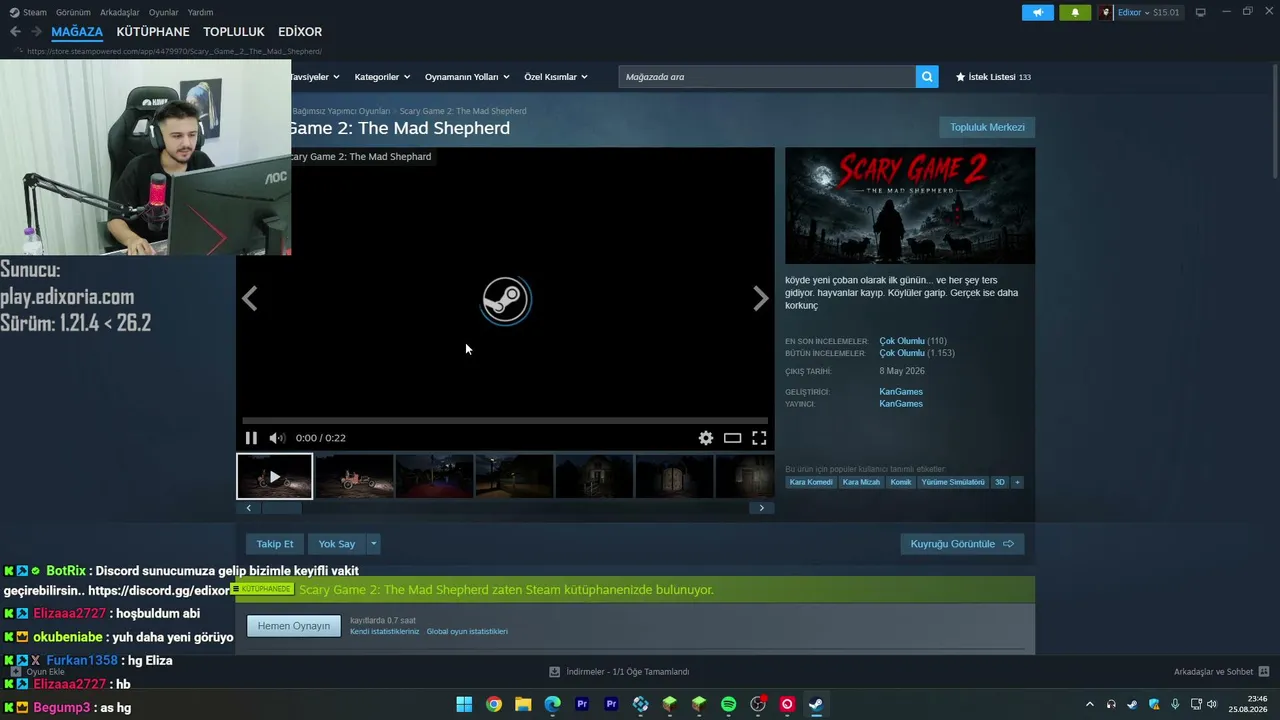Open the Edixor account dropdown
The height and width of the screenshot is (720, 1280).
point(1149,13)
